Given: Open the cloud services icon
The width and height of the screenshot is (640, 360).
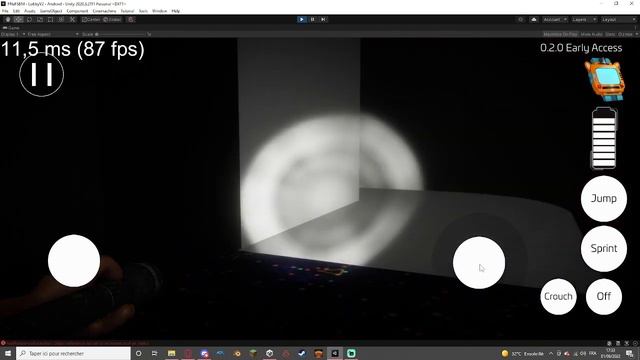Looking at the screenshot, I should pos(533,20).
